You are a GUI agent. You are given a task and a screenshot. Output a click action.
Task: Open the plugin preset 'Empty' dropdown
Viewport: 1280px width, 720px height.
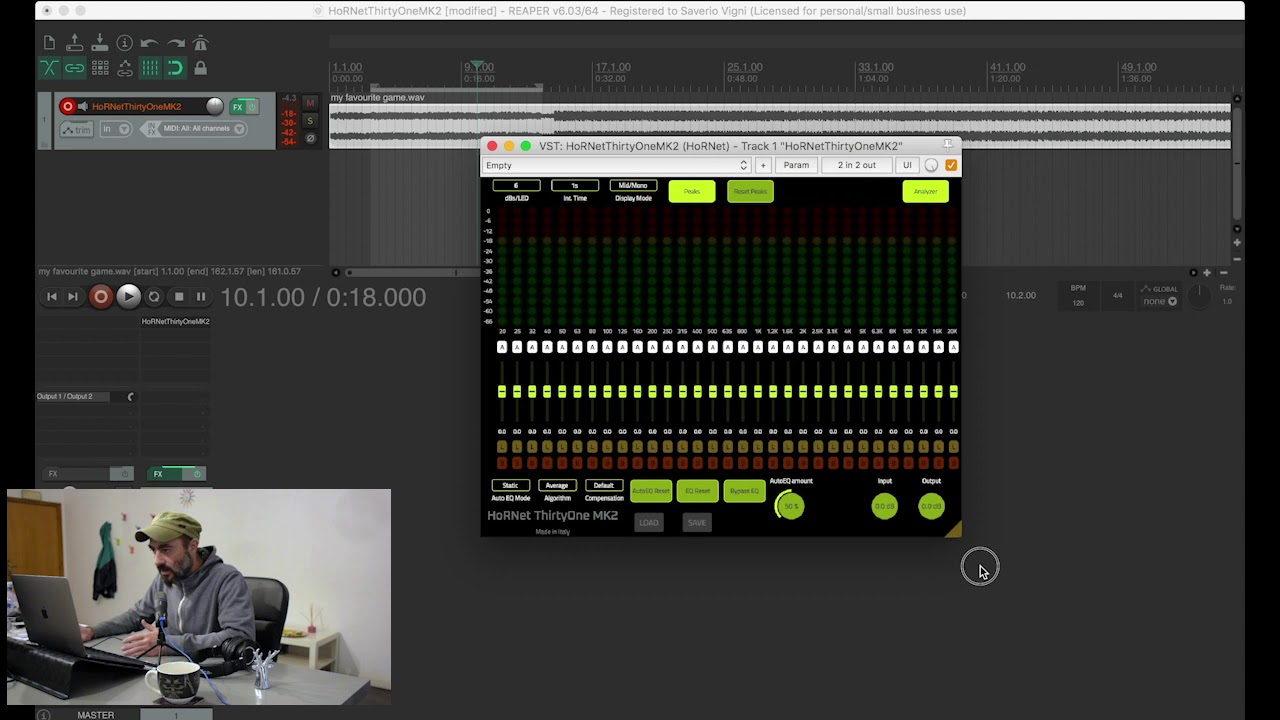(616, 165)
